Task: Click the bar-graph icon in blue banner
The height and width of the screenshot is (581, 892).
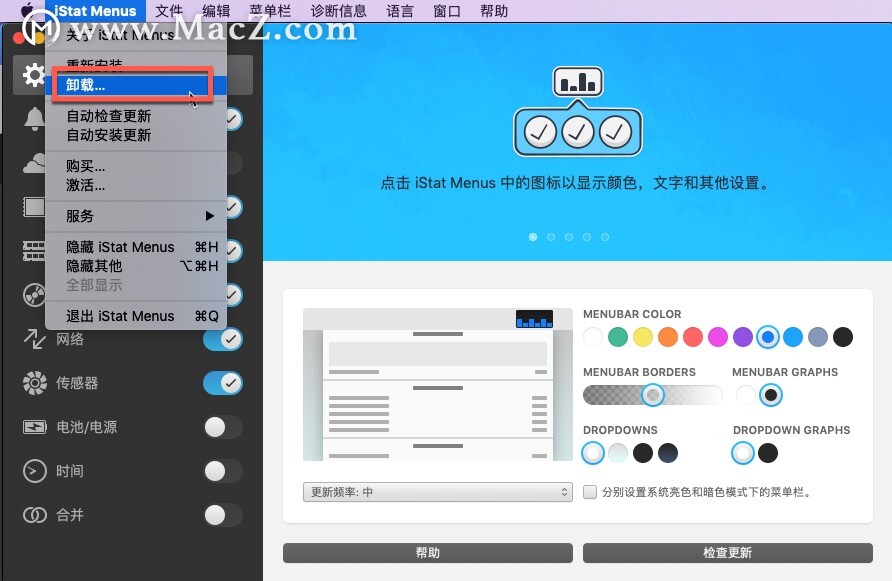Action: point(577,81)
